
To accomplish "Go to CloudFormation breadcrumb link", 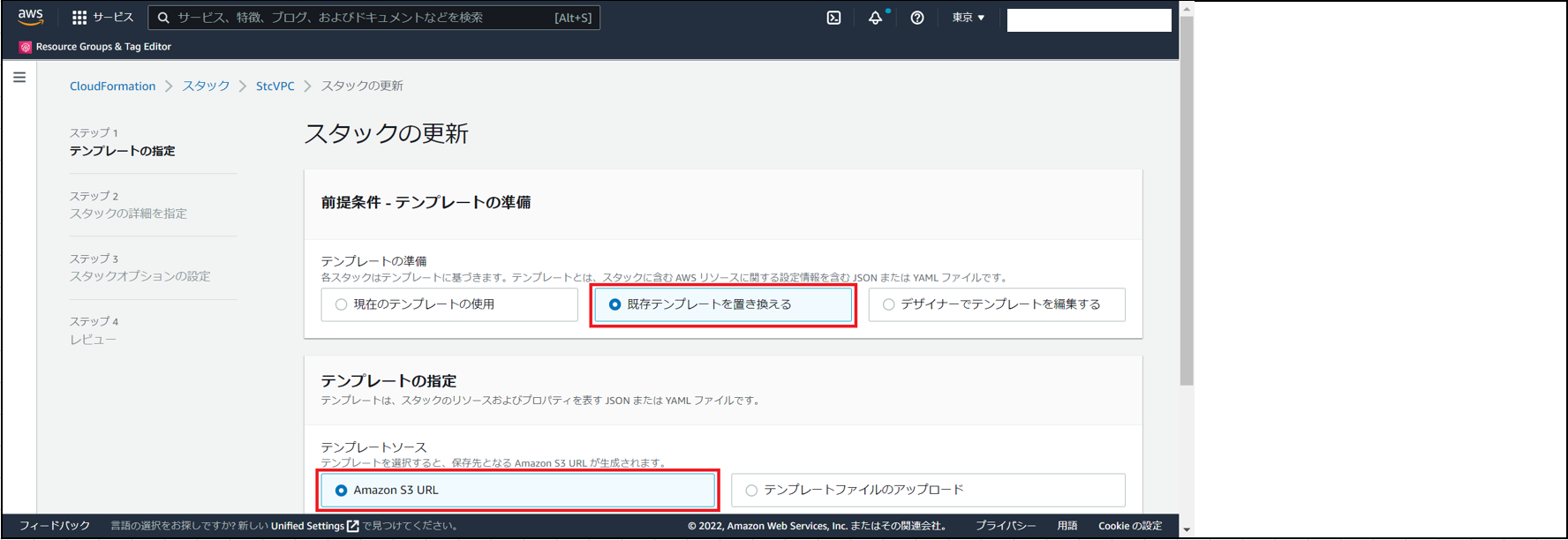I will coord(112,86).
